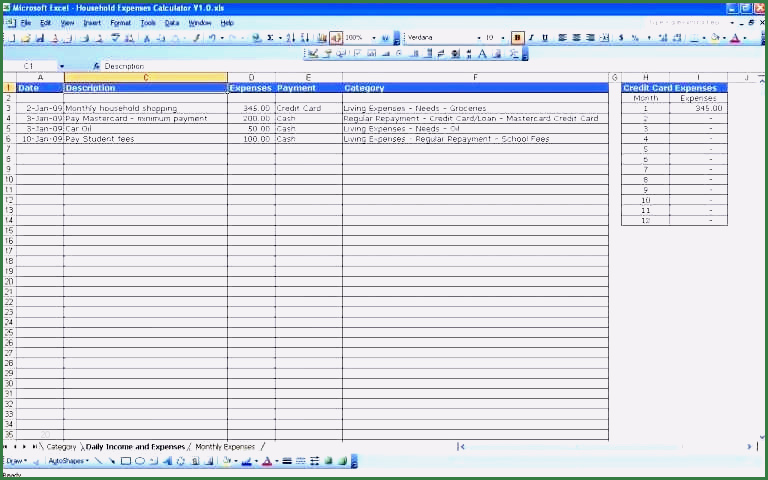
Task: Switch to the Monthly Expenses sheet tab
Action: (225, 447)
